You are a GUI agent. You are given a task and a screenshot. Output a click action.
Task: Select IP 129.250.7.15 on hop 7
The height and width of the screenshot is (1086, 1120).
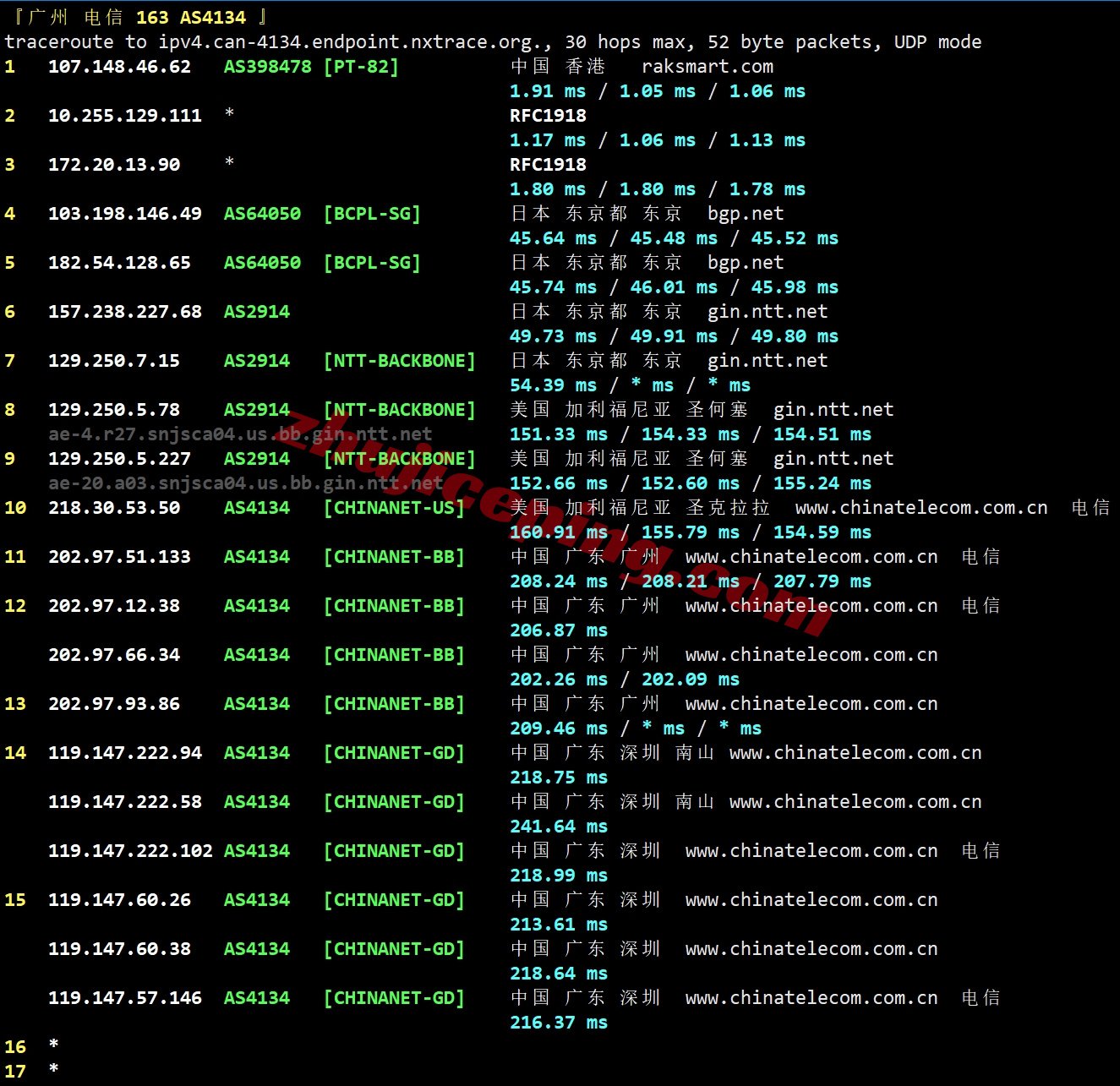coord(114,361)
